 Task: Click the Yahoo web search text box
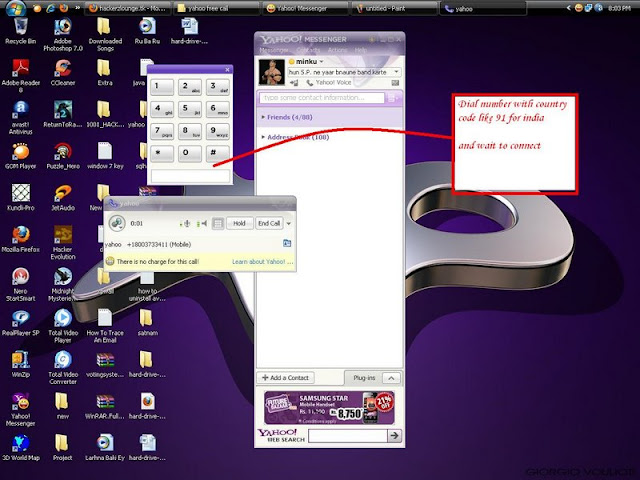(x=348, y=436)
